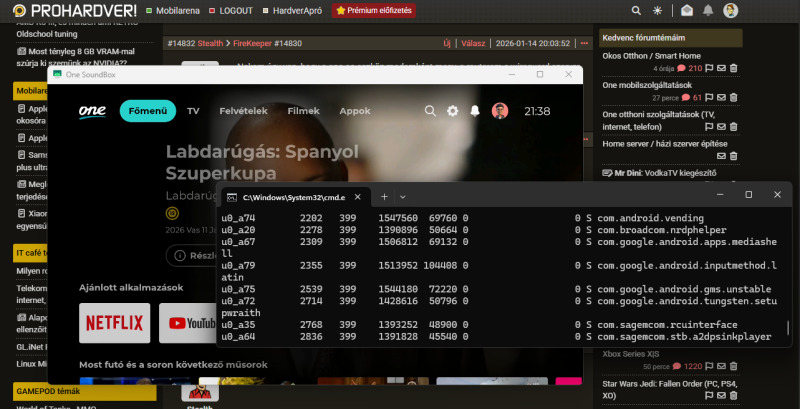Email icon for Star Wars Jedi topic
Viewport: 800px width, 409px height.
[721, 395]
